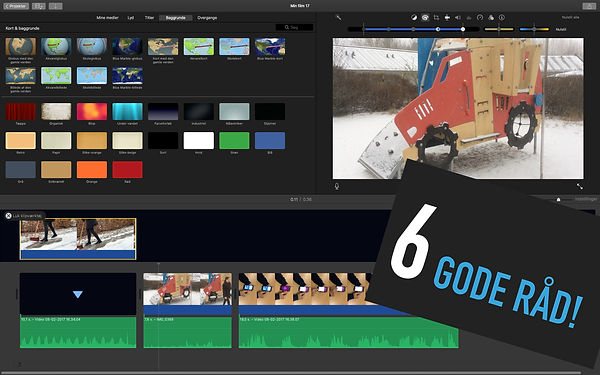Select the Industriel dark background
The image size is (600, 375).
click(x=199, y=111)
